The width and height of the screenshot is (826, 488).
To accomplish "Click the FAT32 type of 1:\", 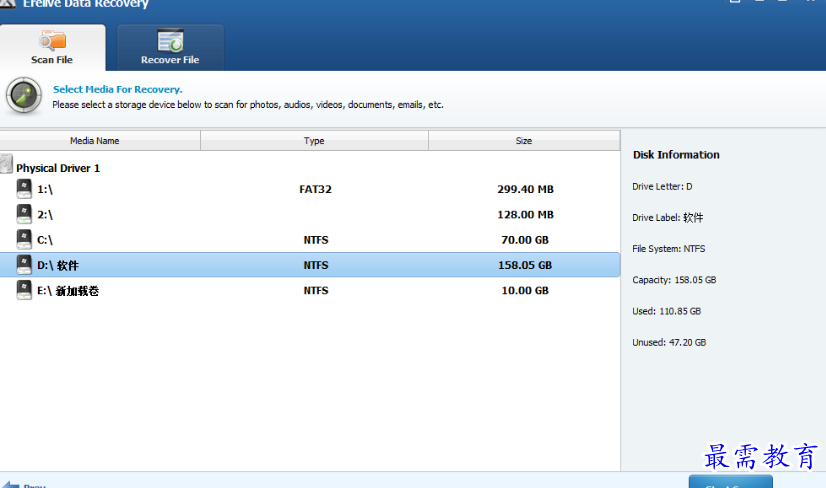I will [x=316, y=189].
